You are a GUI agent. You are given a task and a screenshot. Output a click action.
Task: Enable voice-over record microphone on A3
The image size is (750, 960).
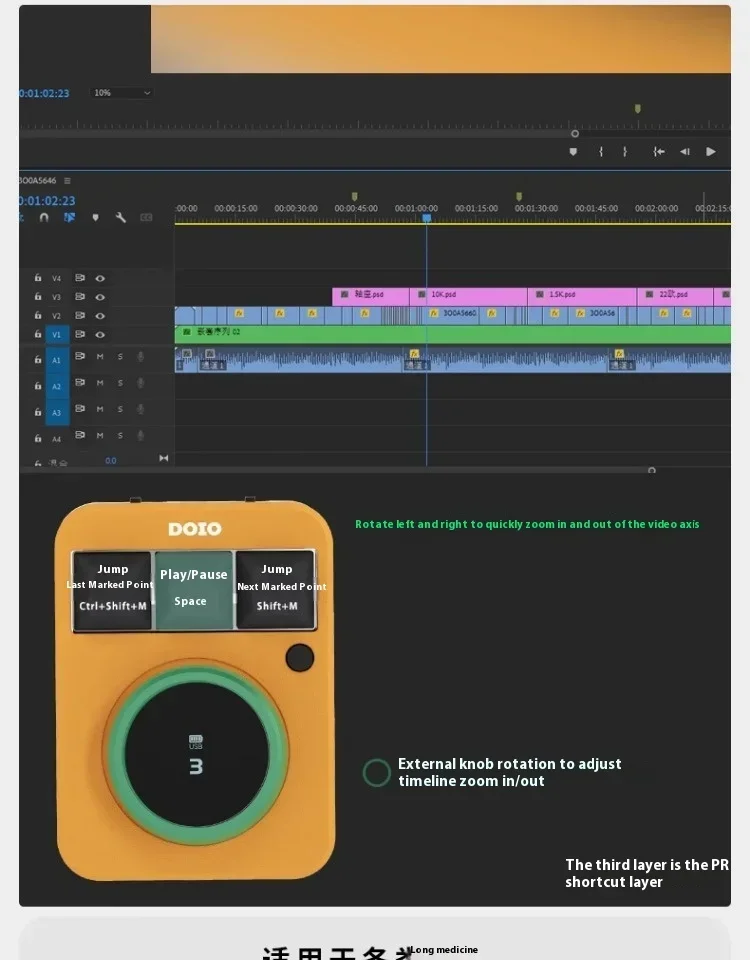(x=140, y=409)
